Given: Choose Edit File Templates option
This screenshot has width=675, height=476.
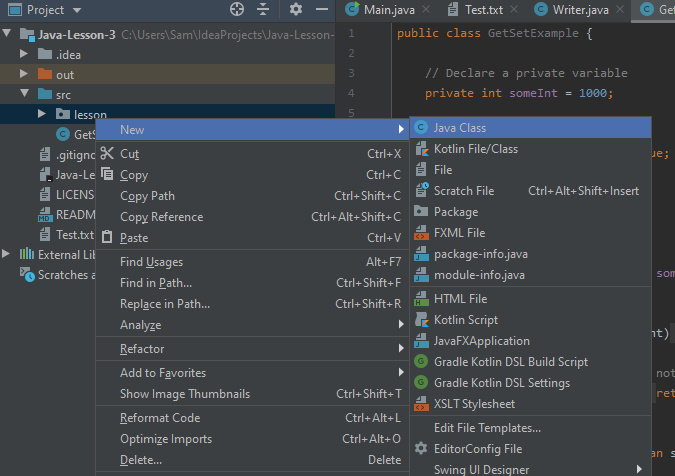Looking at the screenshot, I should 488,428.
